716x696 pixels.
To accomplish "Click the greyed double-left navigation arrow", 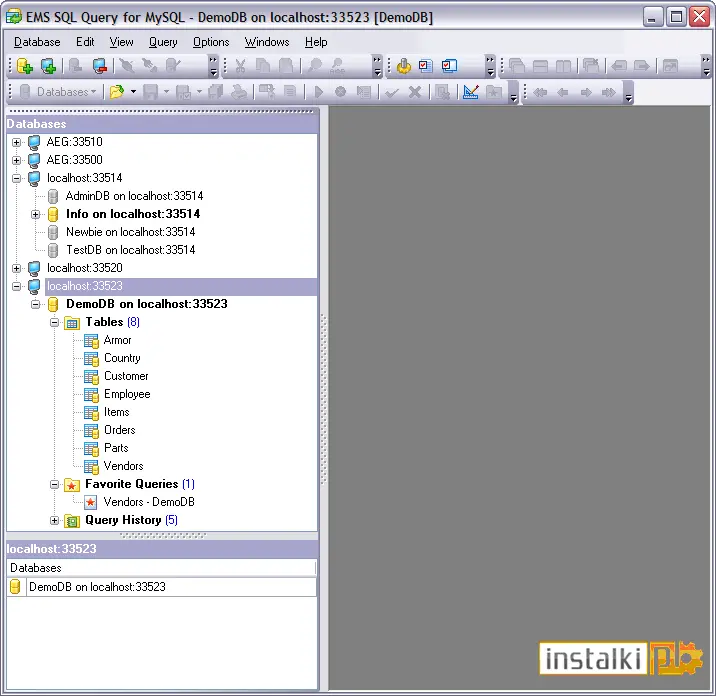I will pyautogui.click(x=540, y=93).
